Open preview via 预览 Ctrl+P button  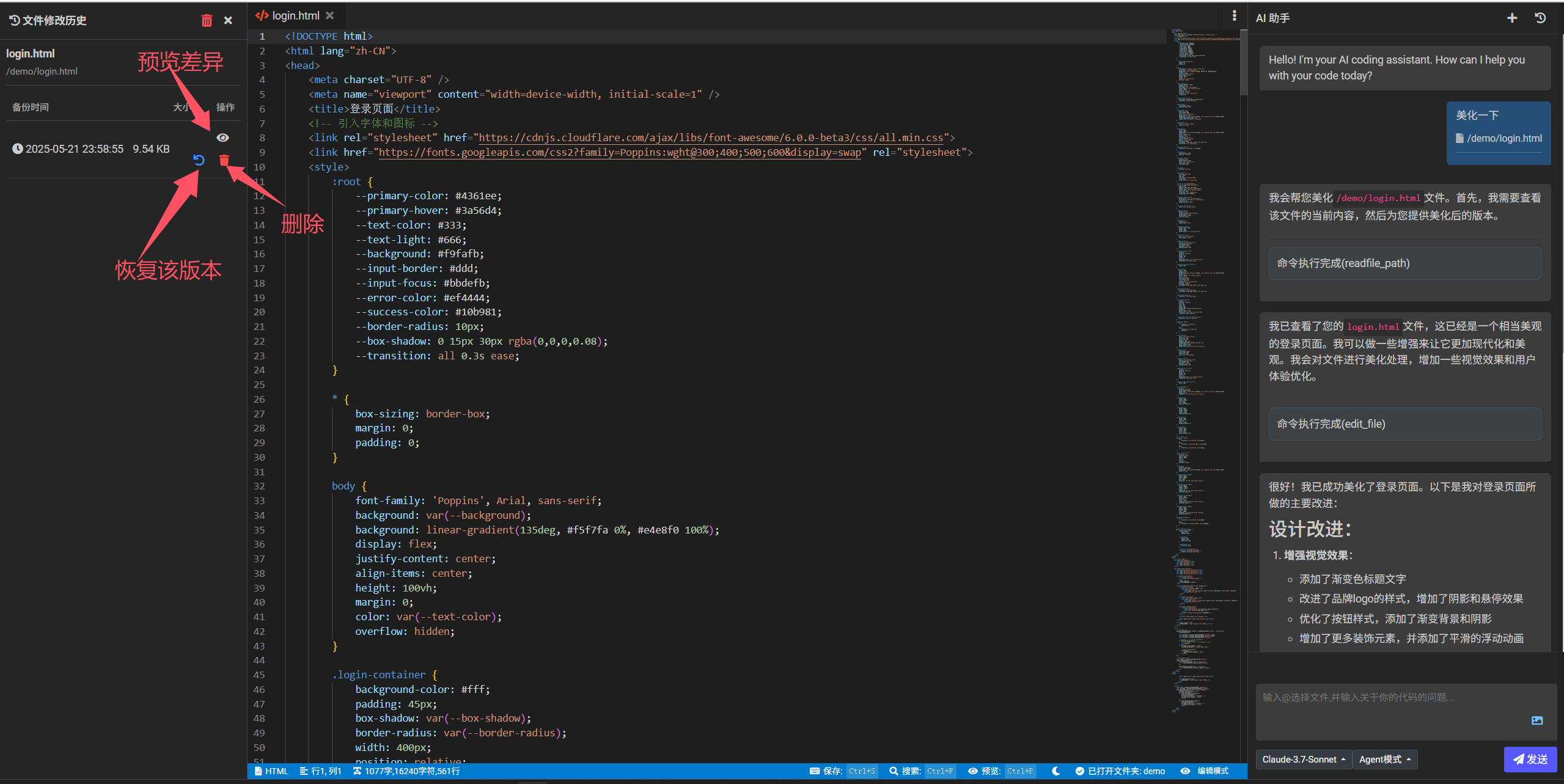pyautogui.click(x=1001, y=771)
